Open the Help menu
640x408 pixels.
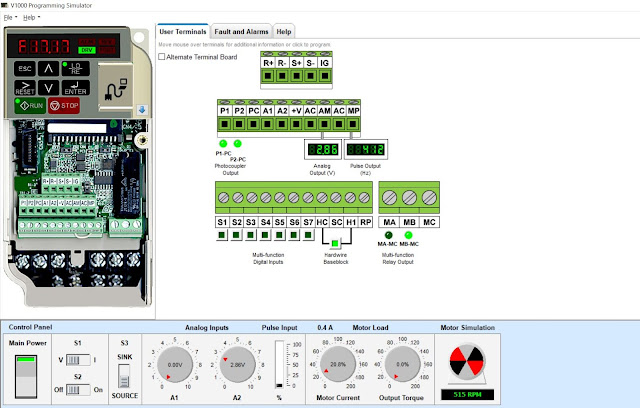pyautogui.click(x=31, y=18)
